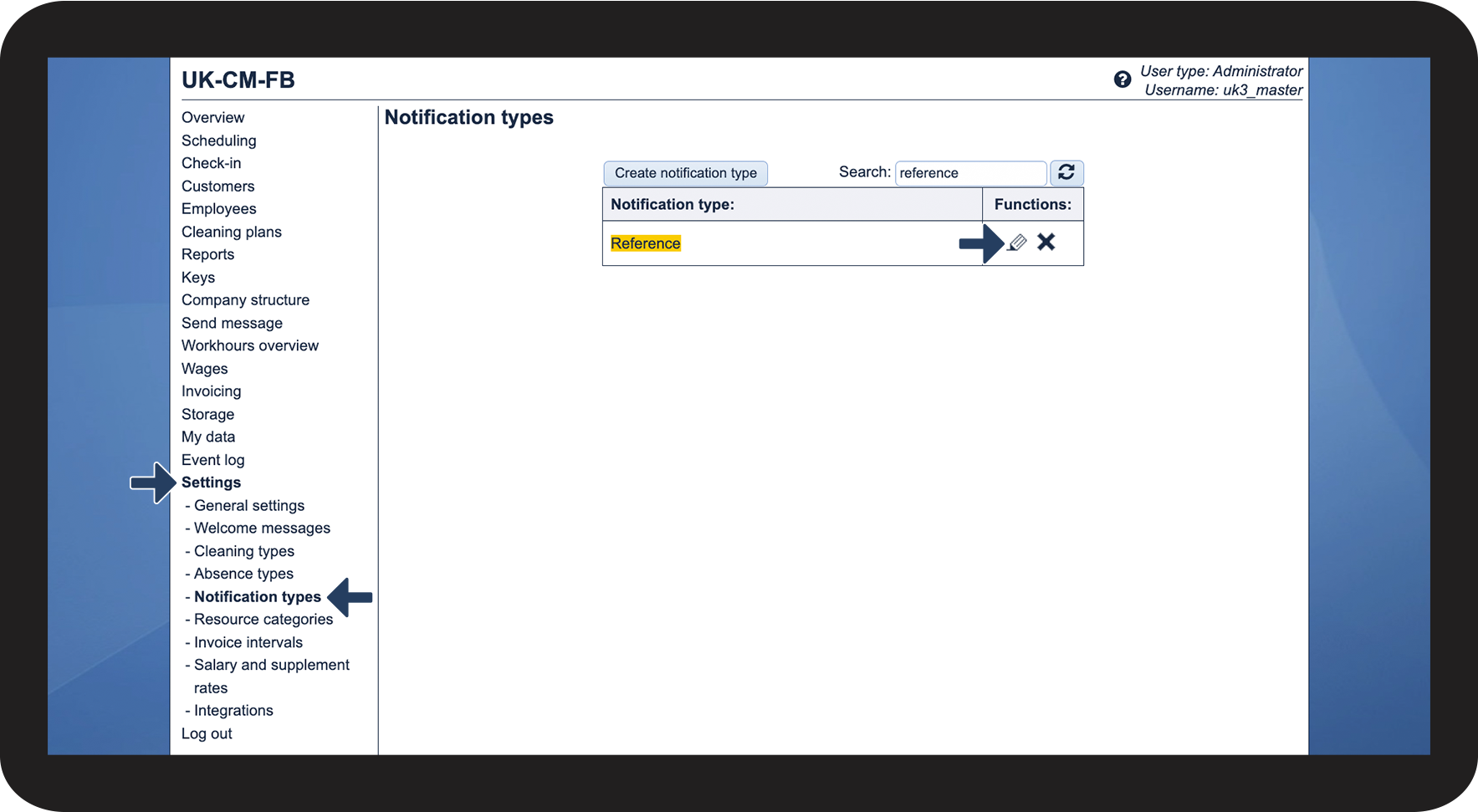Screen dimensions: 1478x812
Task: Click the Settings menu heading
Action: [x=212, y=483]
